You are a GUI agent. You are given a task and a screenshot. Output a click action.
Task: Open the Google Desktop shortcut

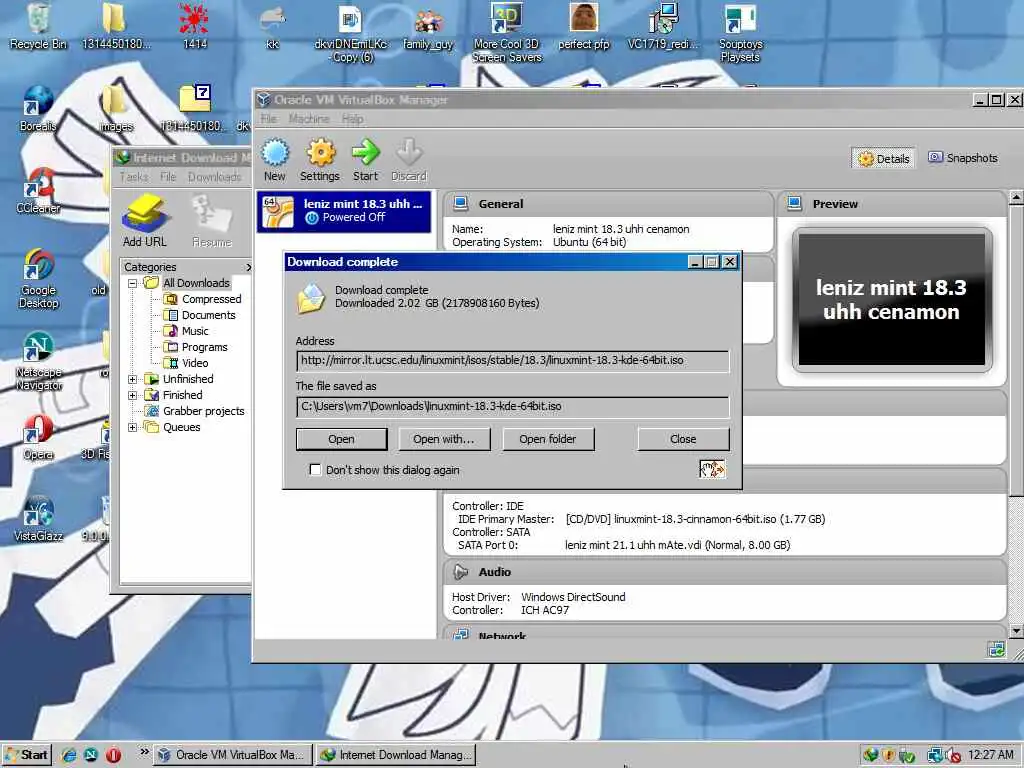point(39,279)
